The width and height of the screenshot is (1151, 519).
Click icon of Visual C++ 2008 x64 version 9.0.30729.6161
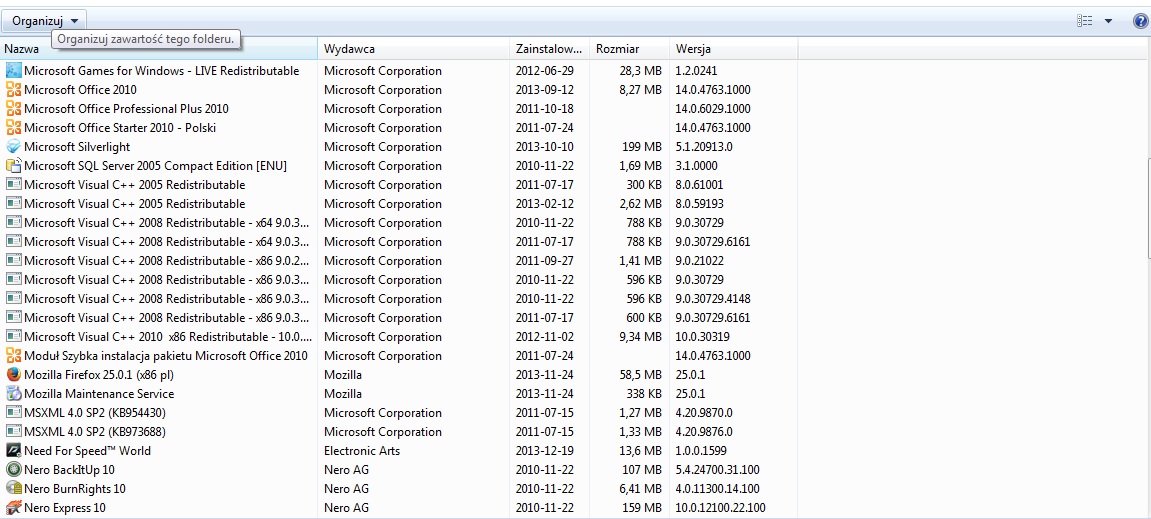click(x=13, y=242)
